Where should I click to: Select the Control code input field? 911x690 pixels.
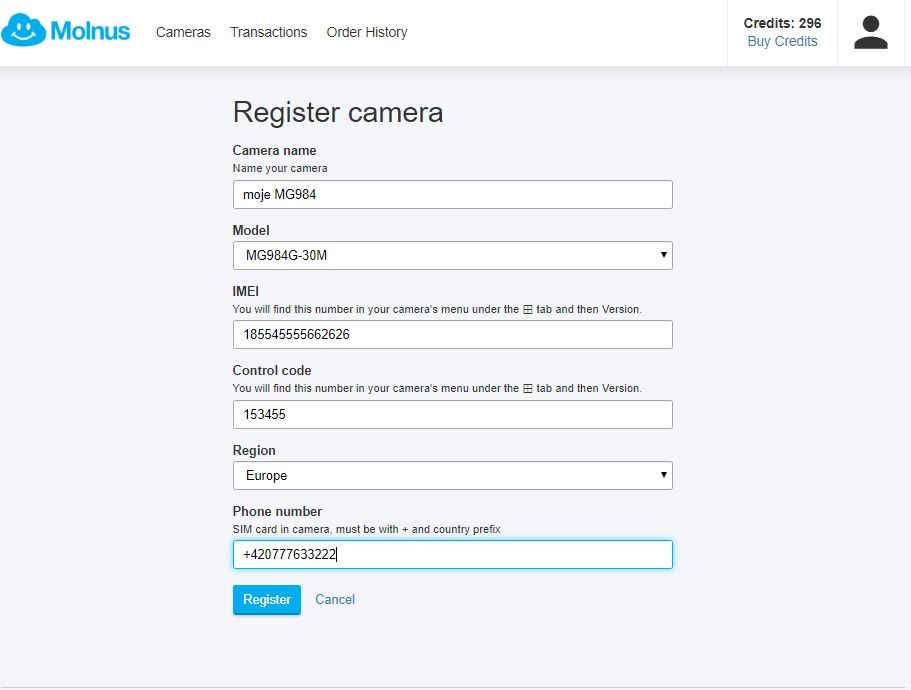[453, 415]
